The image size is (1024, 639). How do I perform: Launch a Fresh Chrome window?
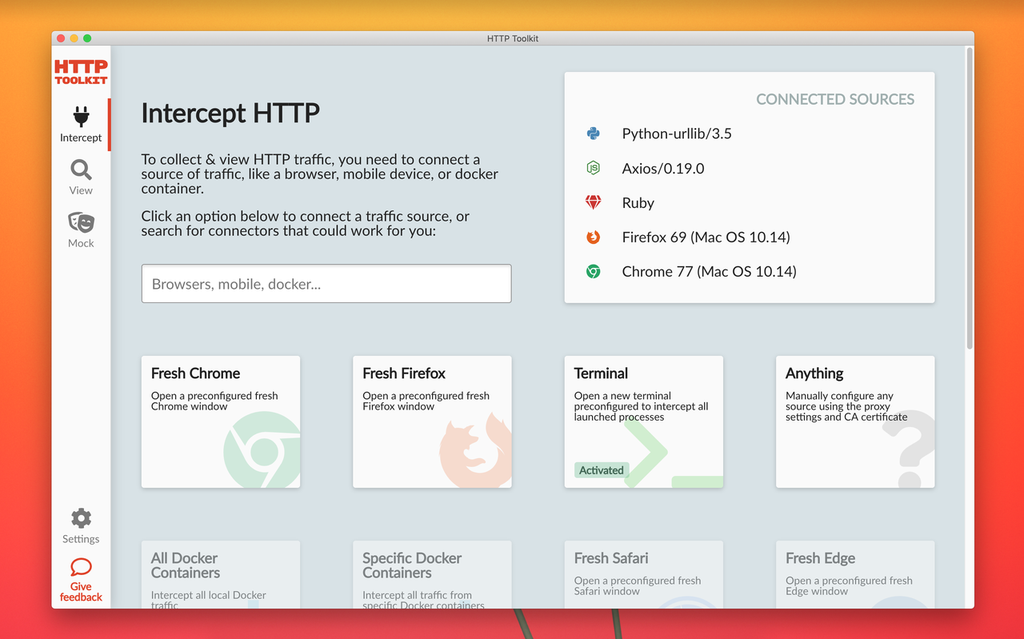[220, 420]
